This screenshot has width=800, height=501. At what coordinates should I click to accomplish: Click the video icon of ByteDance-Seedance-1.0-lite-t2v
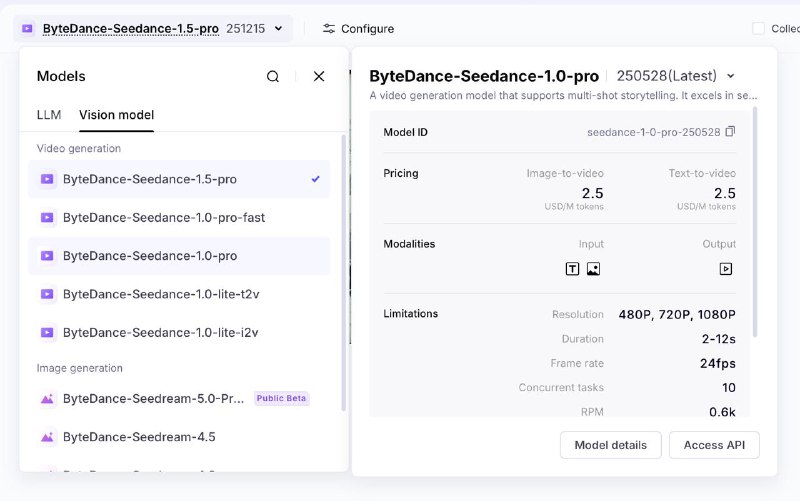(47, 294)
